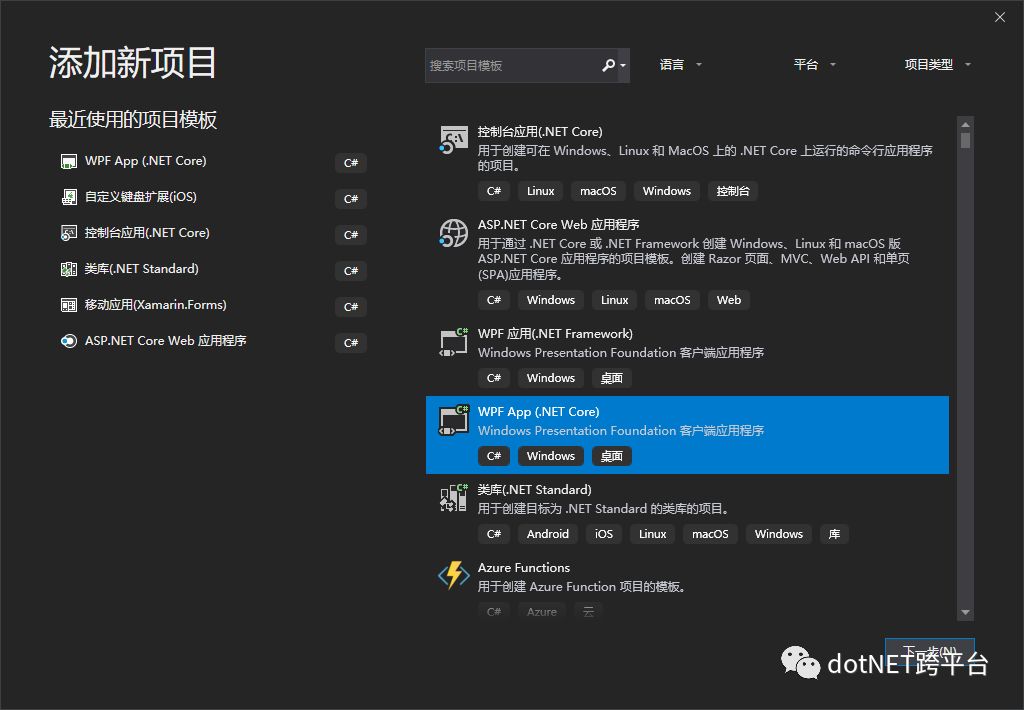The width and height of the screenshot is (1024, 710).
Task: Click the 类库(.NET Standard) list icon
Action: coord(453,498)
